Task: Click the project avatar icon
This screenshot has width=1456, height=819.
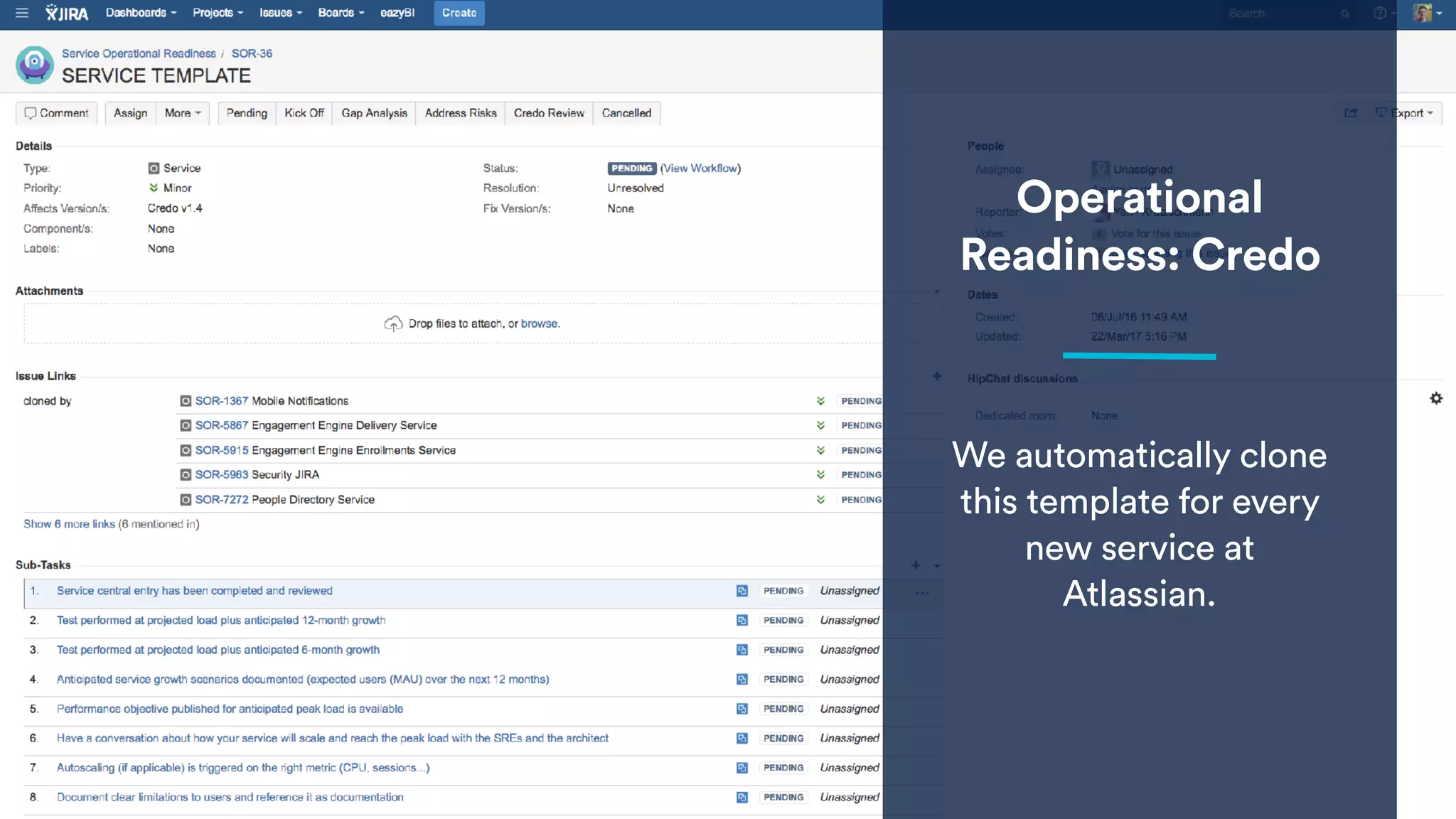Action: click(x=34, y=65)
